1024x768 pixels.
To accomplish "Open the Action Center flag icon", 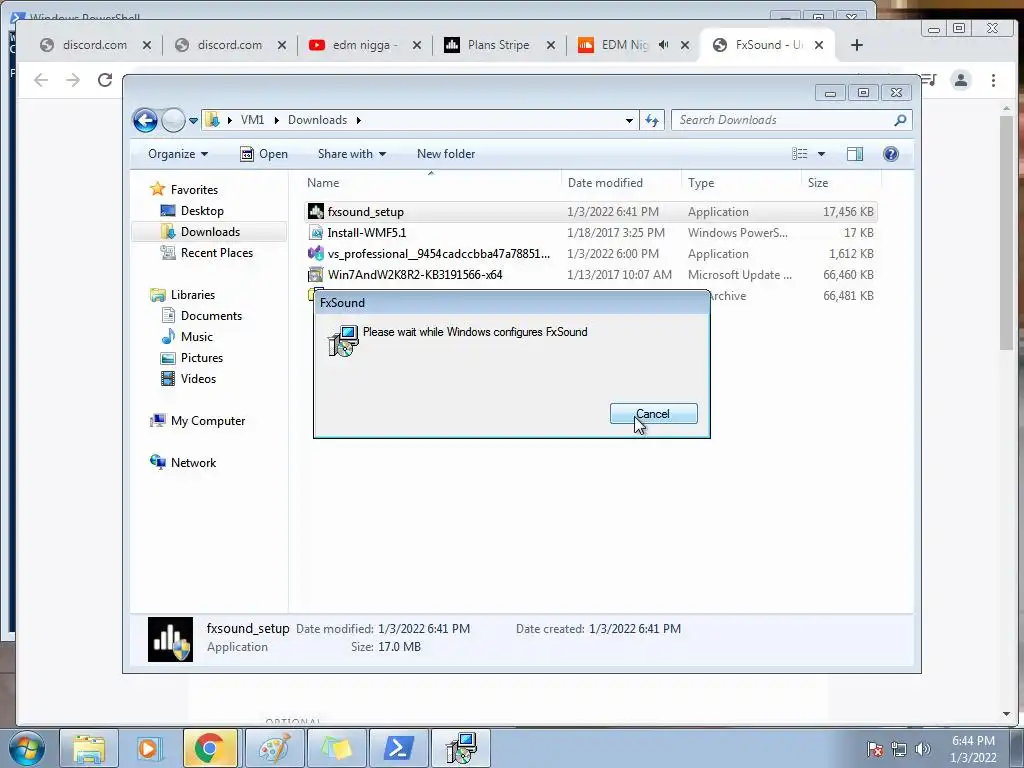I will (875, 750).
